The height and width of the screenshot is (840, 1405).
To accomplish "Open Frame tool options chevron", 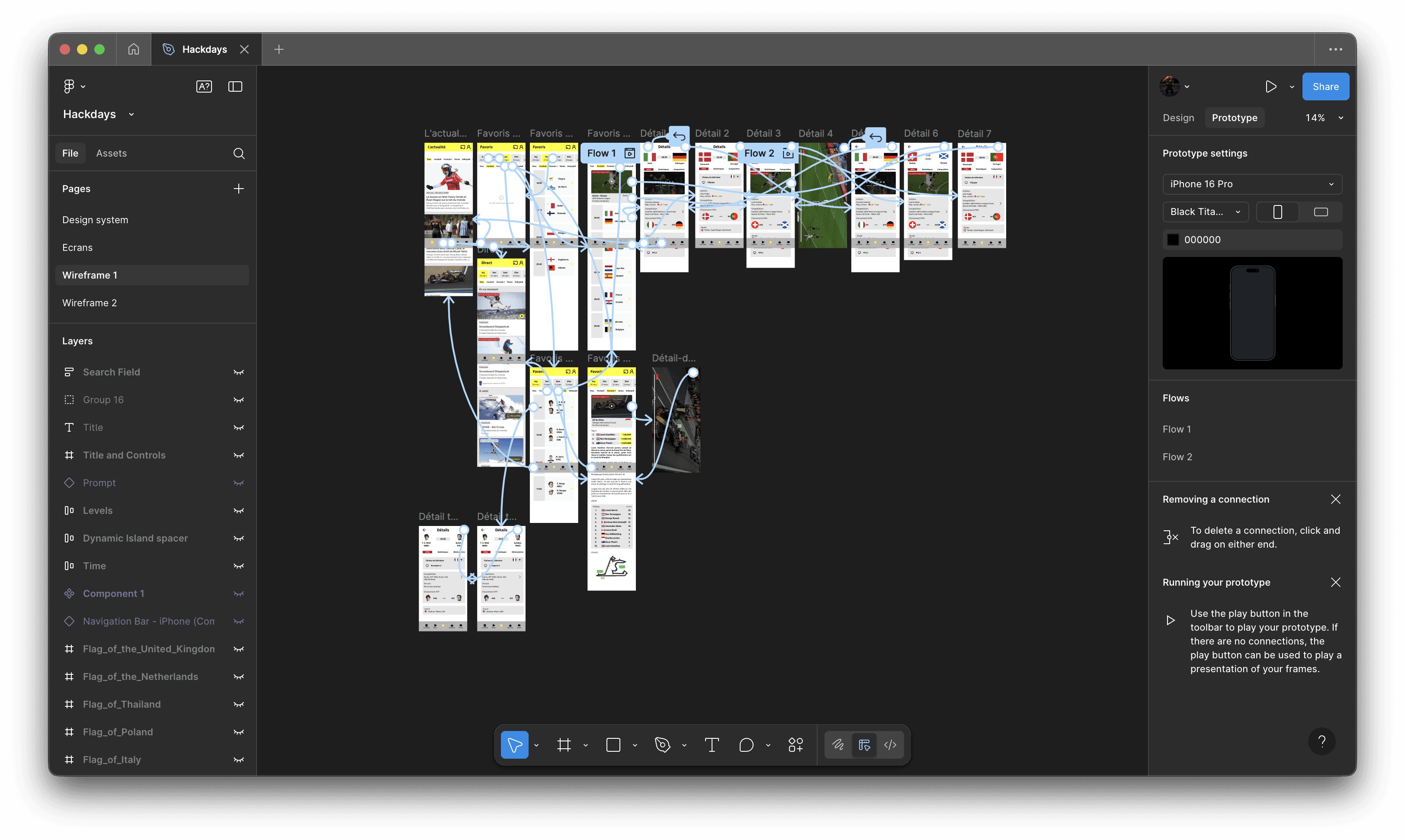I will tap(585, 745).
